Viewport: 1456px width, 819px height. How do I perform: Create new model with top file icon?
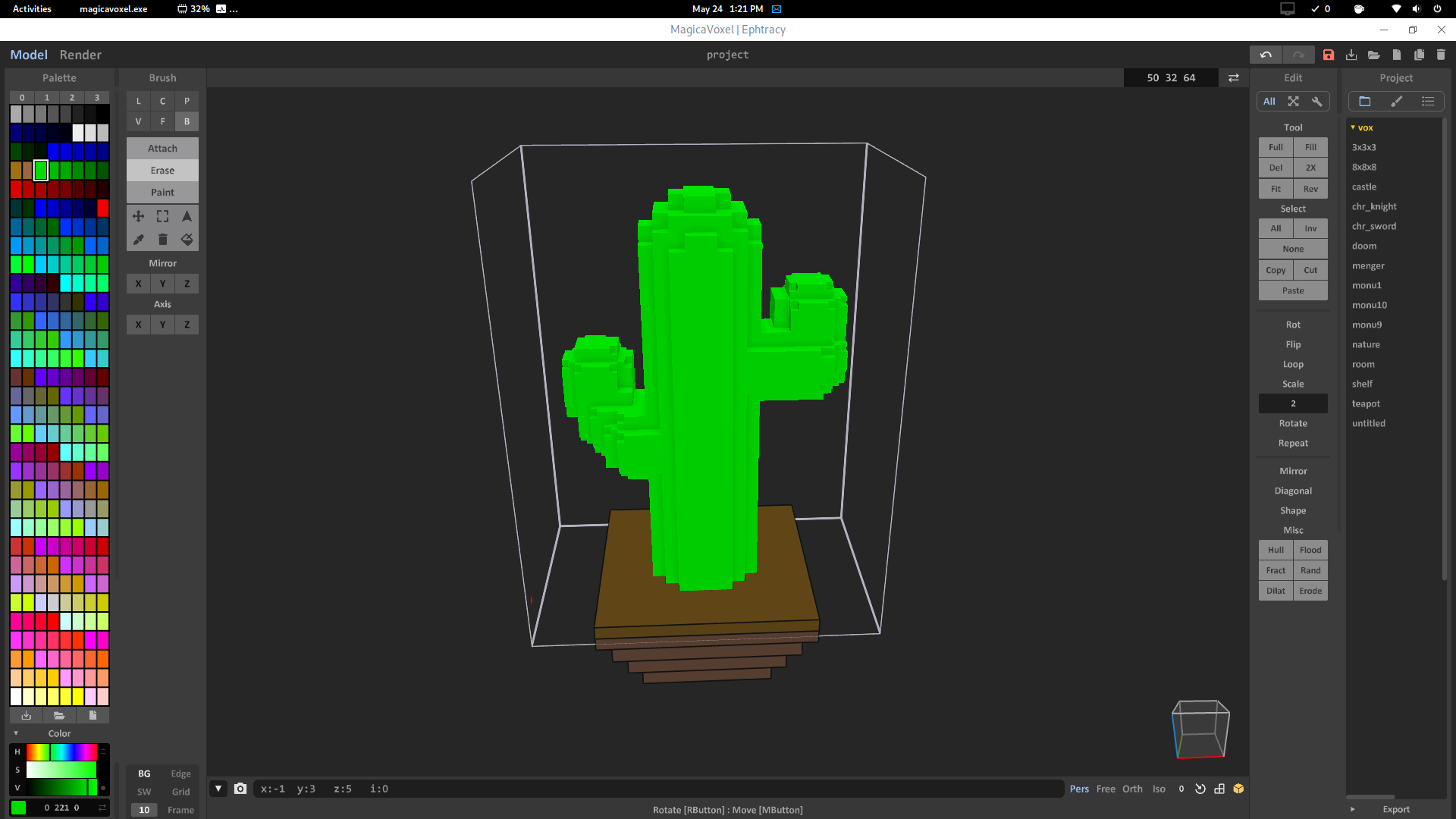tap(1397, 55)
